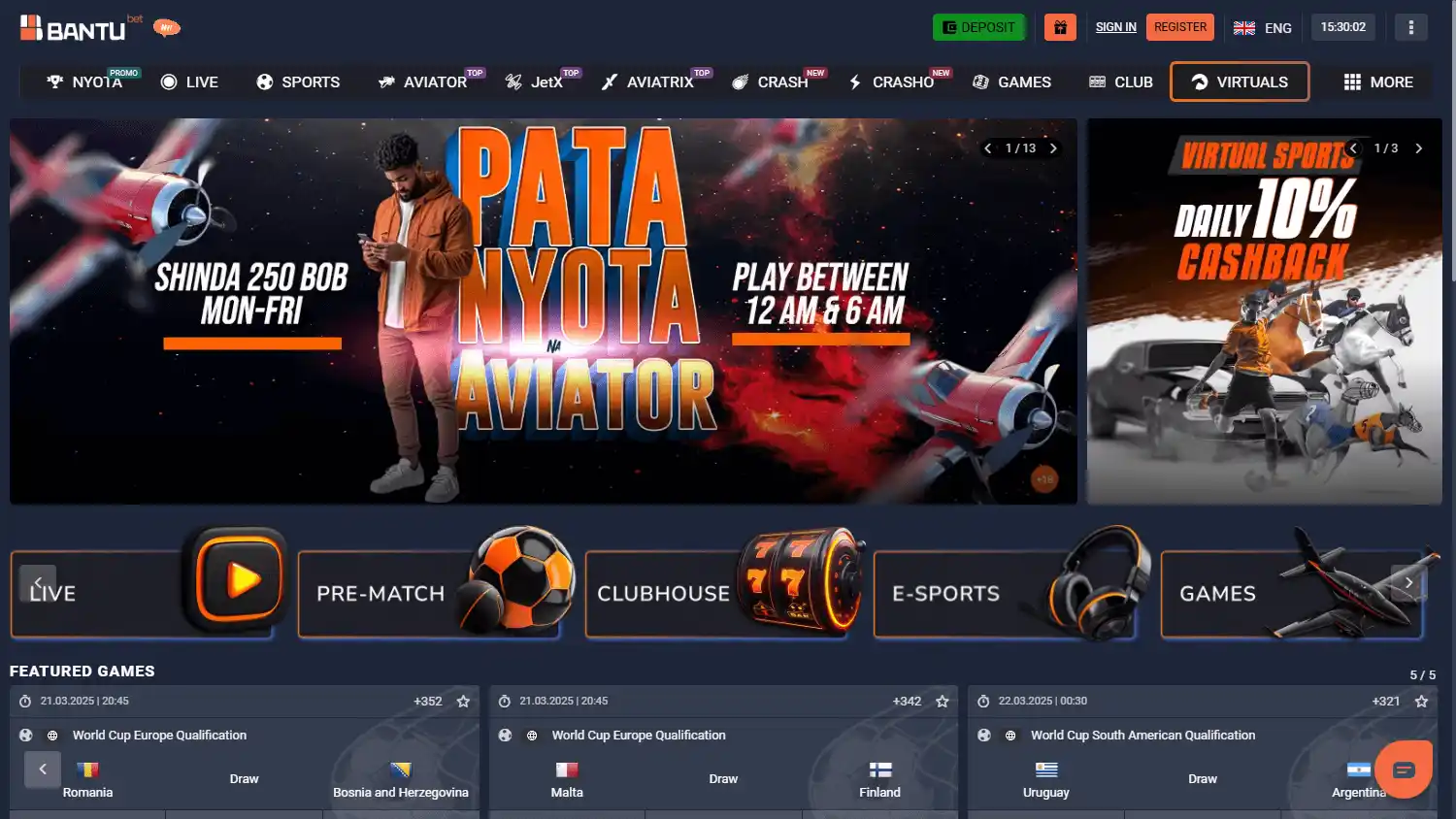Open +321 more markets link
The image size is (1456, 819).
(1385, 701)
